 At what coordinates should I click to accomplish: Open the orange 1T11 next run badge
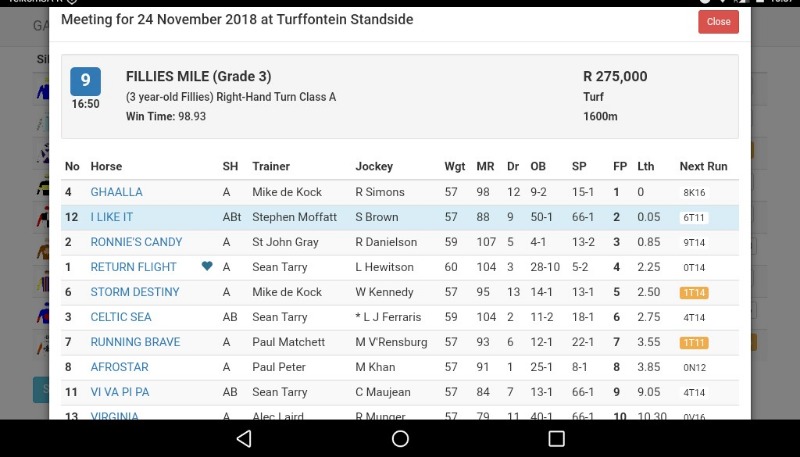[694, 342]
